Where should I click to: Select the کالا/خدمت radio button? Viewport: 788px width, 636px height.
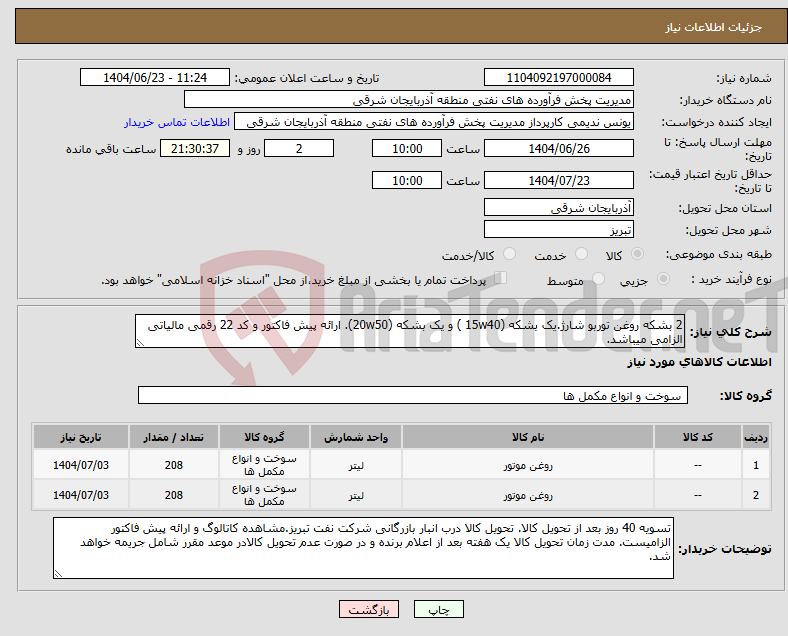pos(510,254)
